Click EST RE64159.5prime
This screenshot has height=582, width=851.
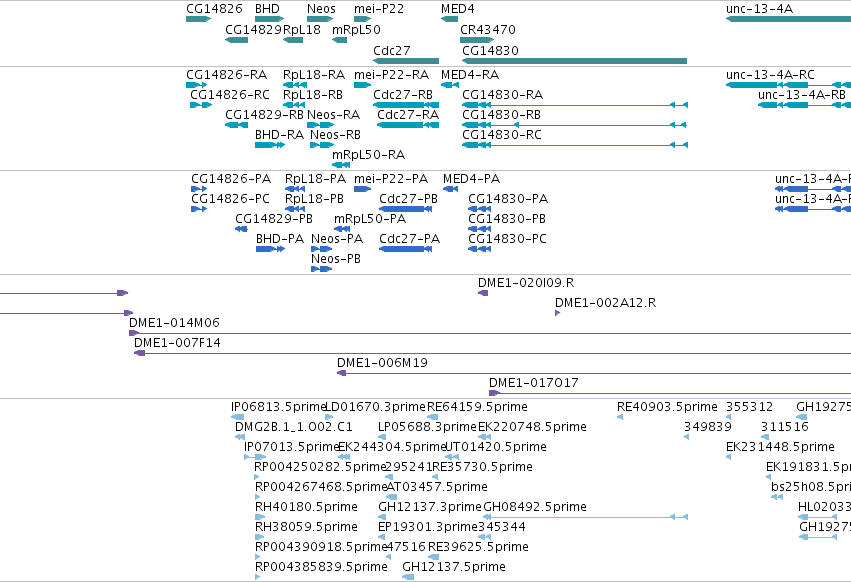(x=433, y=417)
